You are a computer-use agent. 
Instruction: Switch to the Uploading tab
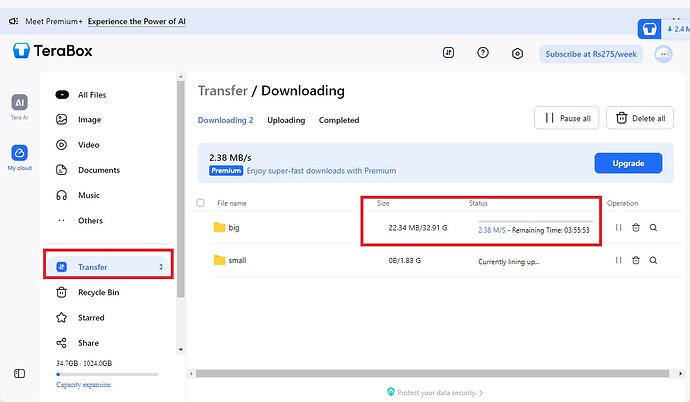[286, 120]
